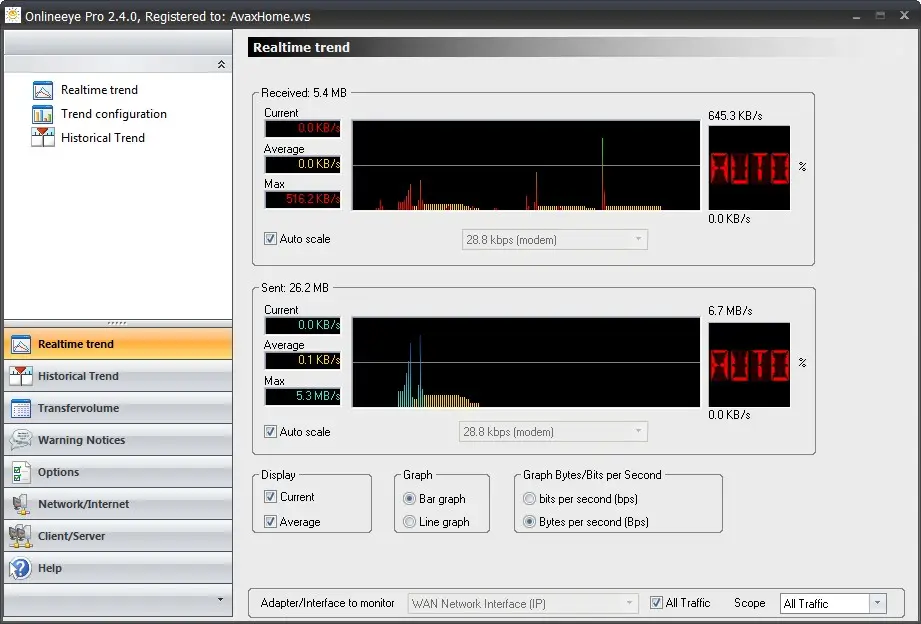Image resolution: width=921 pixels, height=624 pixels.
Task: Click the Realtime trend navigation bar icon
Action: [21, 344]
